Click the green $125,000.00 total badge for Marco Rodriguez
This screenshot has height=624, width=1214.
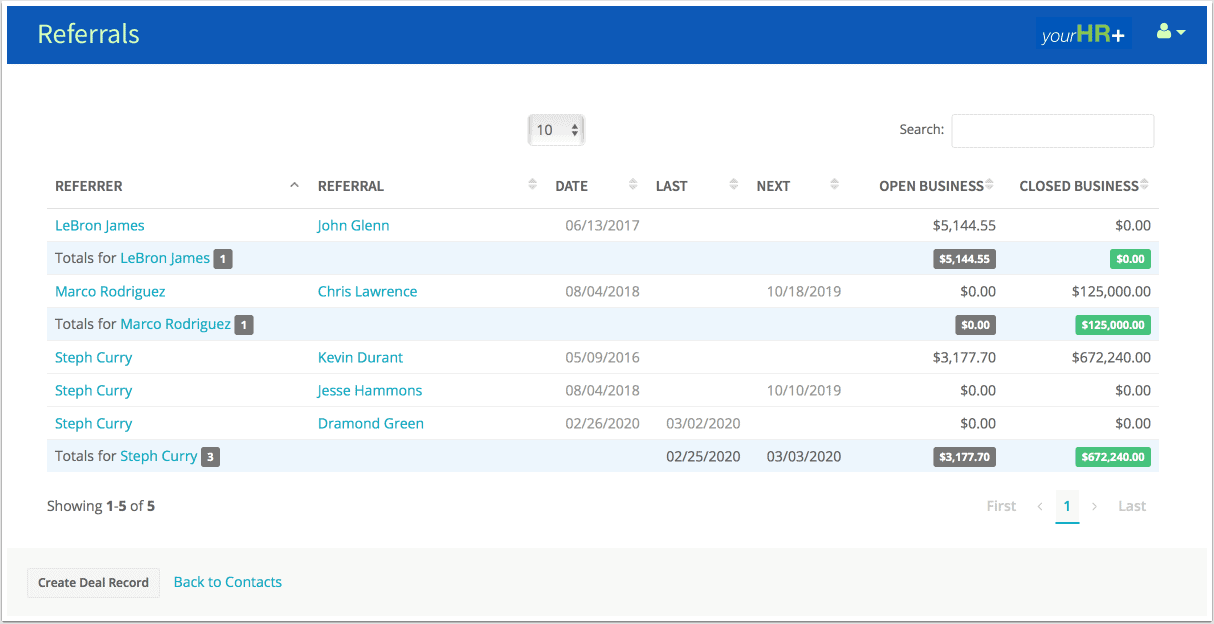1113,325
